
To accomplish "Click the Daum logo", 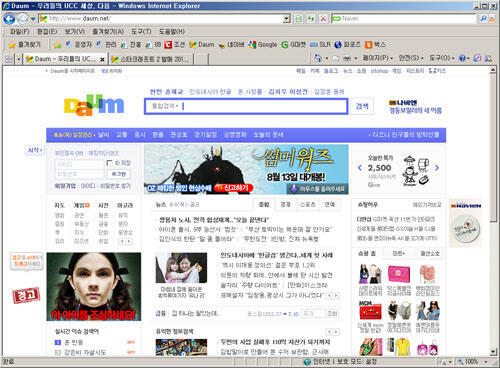I will click(x=94, y=105).
